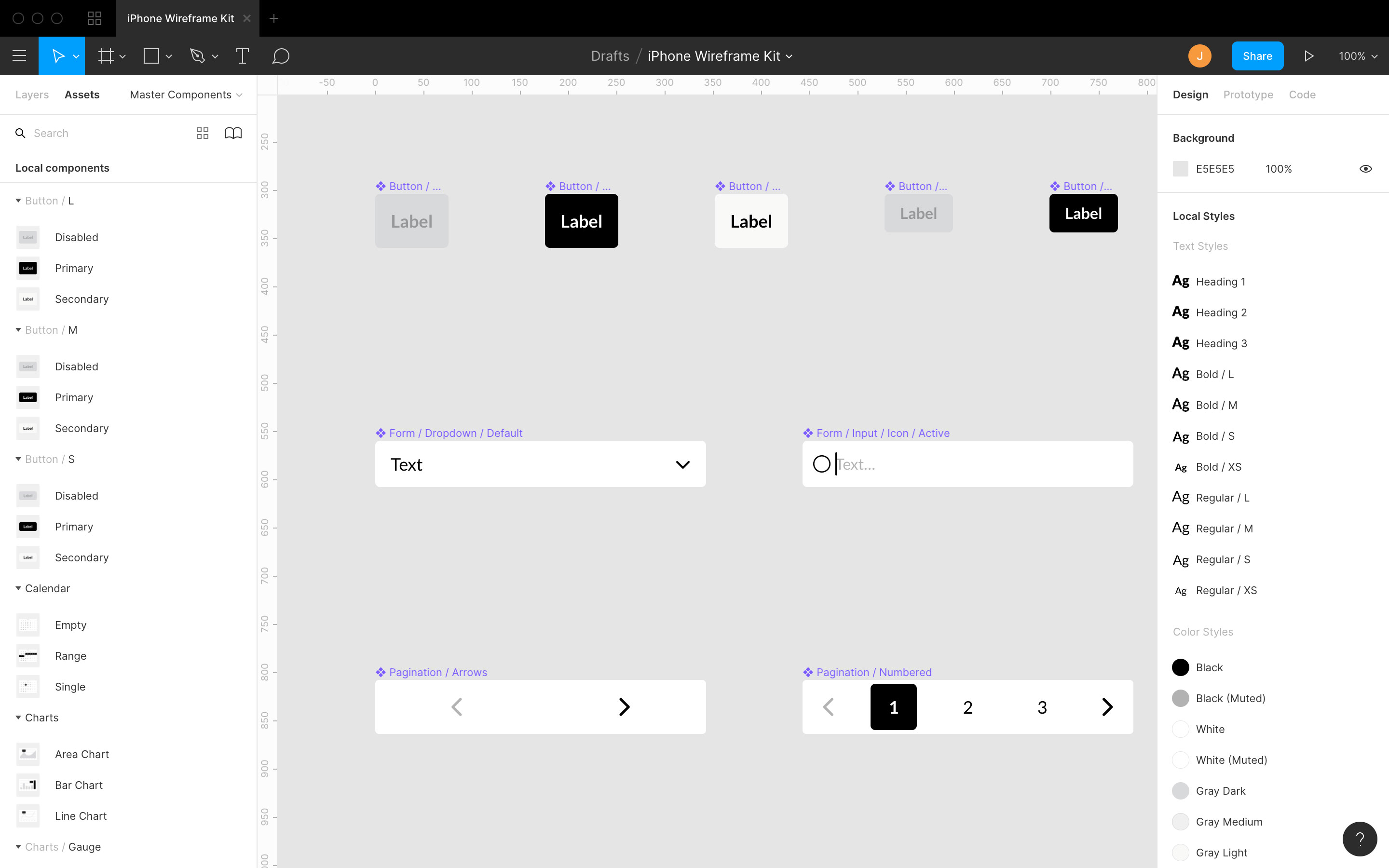
Task: Click the E5E5E5 background color swatch
Action: [x=1181, y=168]
